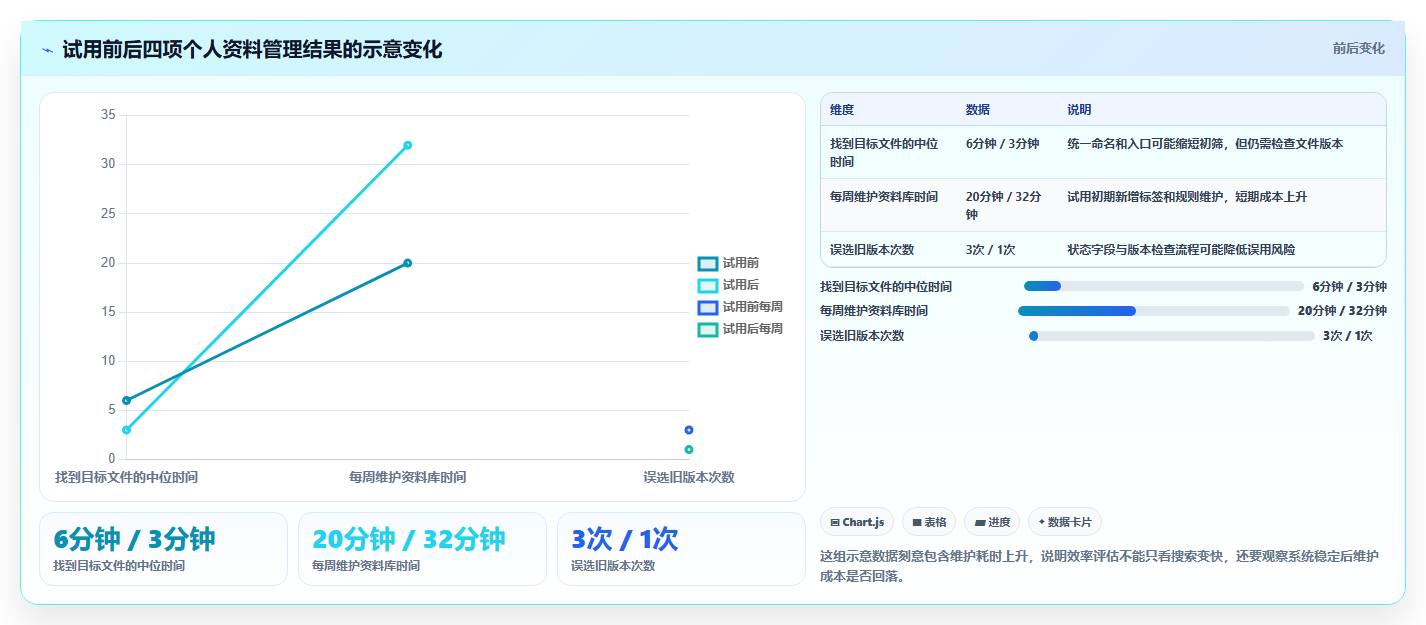Click the progress value 20分钟 / 32分钟 at the bar's right
This screenshot has width=1426, height=625.
[1342, 311]
